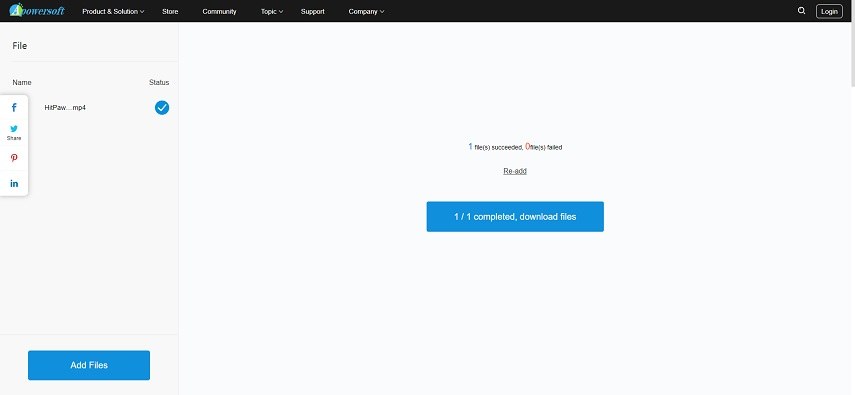Share the page on Facebook
The width and height of the screenshot is (855, 395).
pyautogui.click(x=14, y=107)
